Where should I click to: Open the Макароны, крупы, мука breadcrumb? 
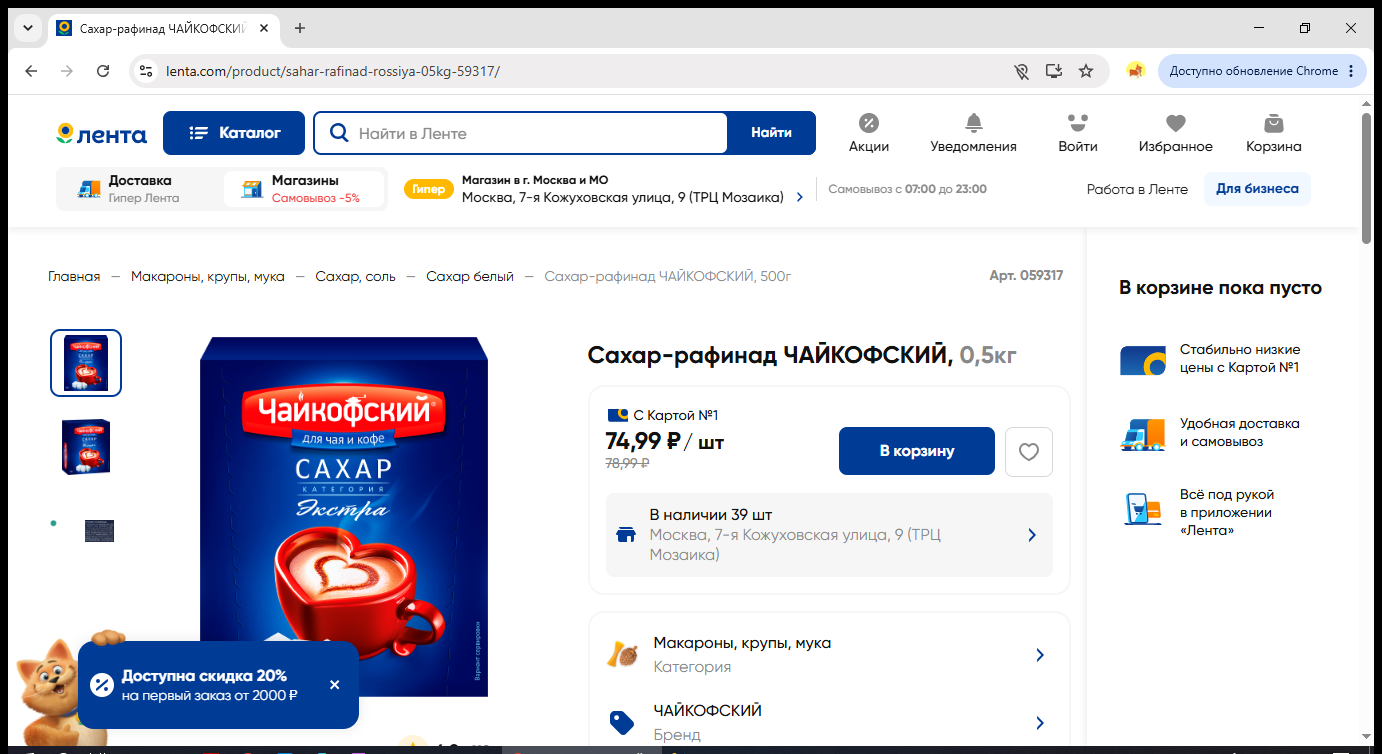pos(208,276)
